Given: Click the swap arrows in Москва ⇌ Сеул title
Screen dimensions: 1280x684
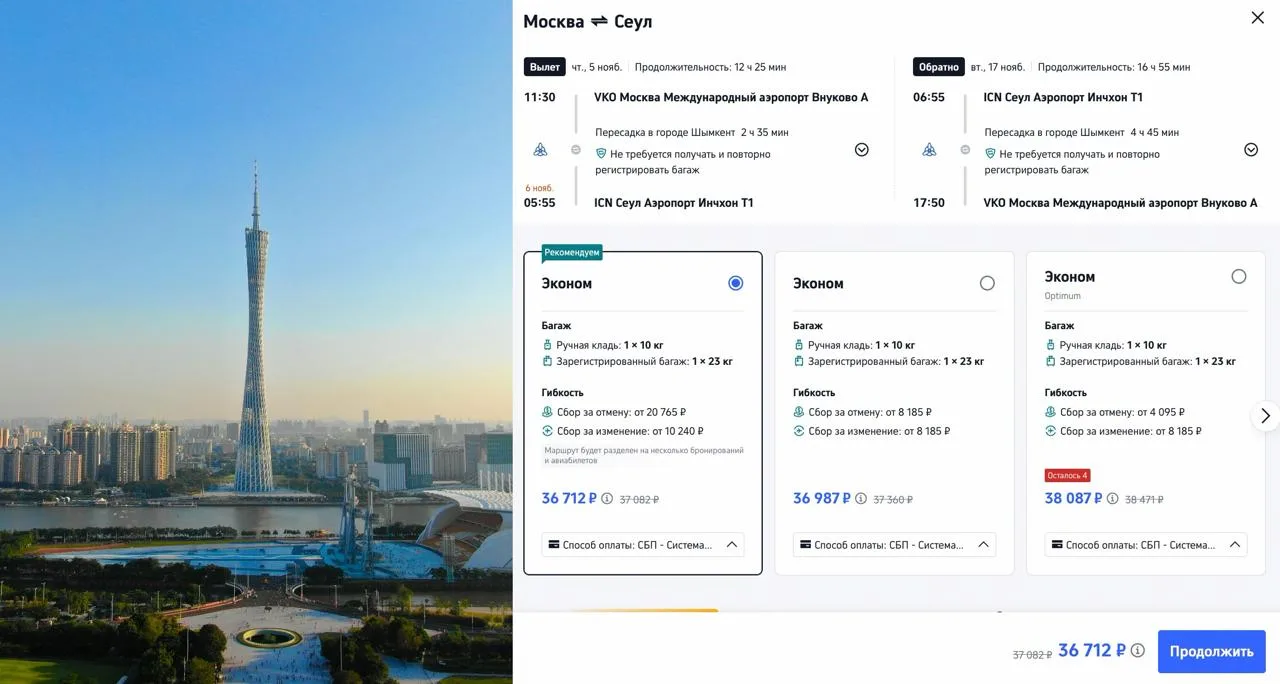Looking at the screenshot, I should click(x=599, y=21).
